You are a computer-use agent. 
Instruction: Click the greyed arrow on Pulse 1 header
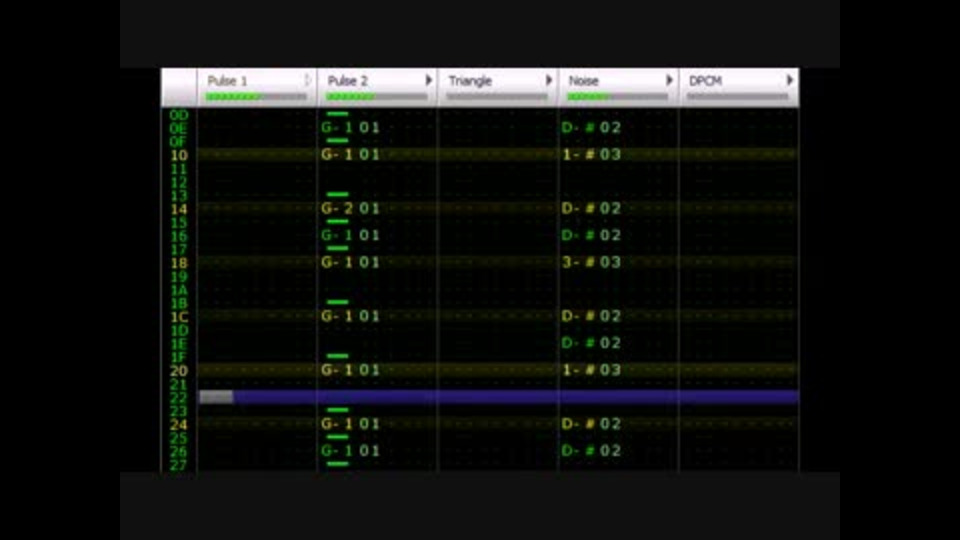[308, 80]
